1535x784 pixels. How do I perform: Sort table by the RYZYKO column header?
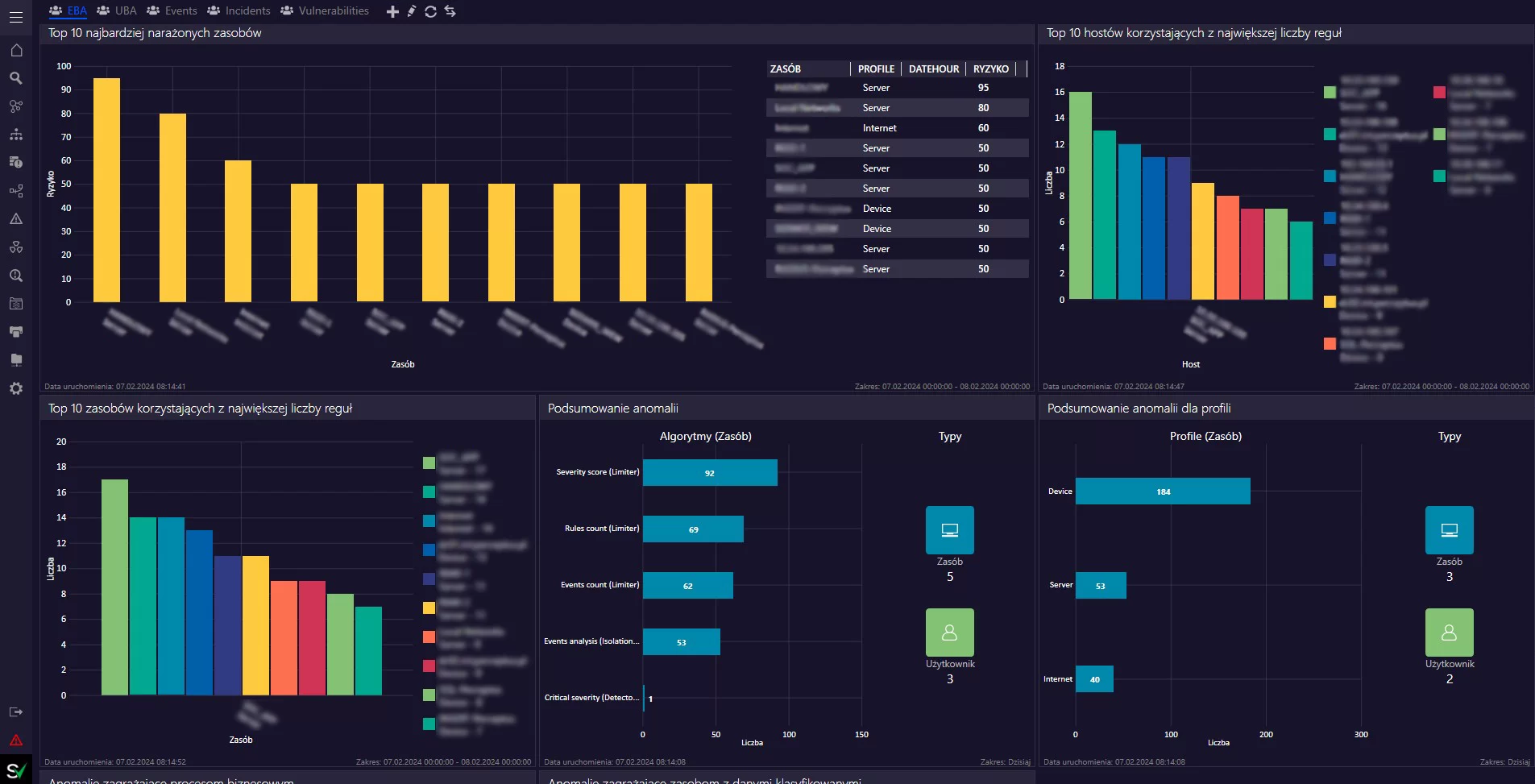click(x=990, y=69)
